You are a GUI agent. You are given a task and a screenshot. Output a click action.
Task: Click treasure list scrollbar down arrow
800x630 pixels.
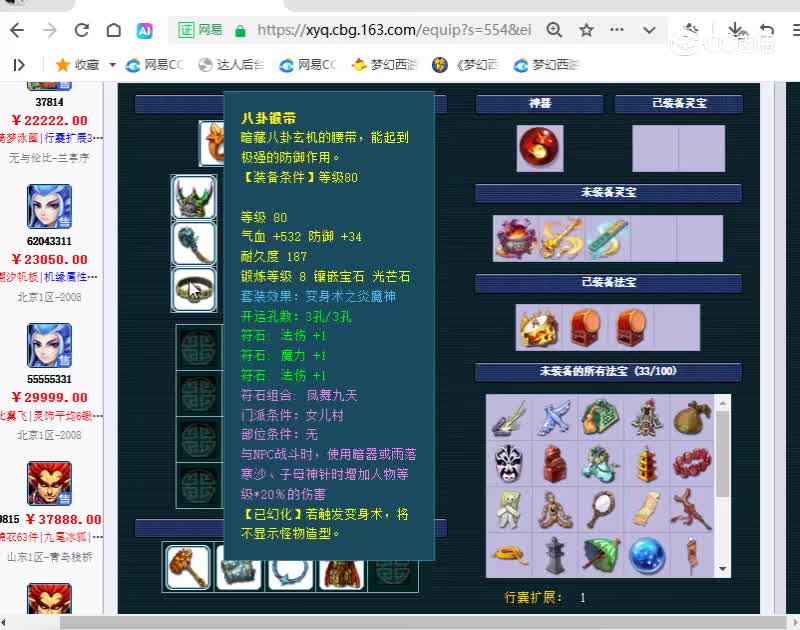(722, 569)
